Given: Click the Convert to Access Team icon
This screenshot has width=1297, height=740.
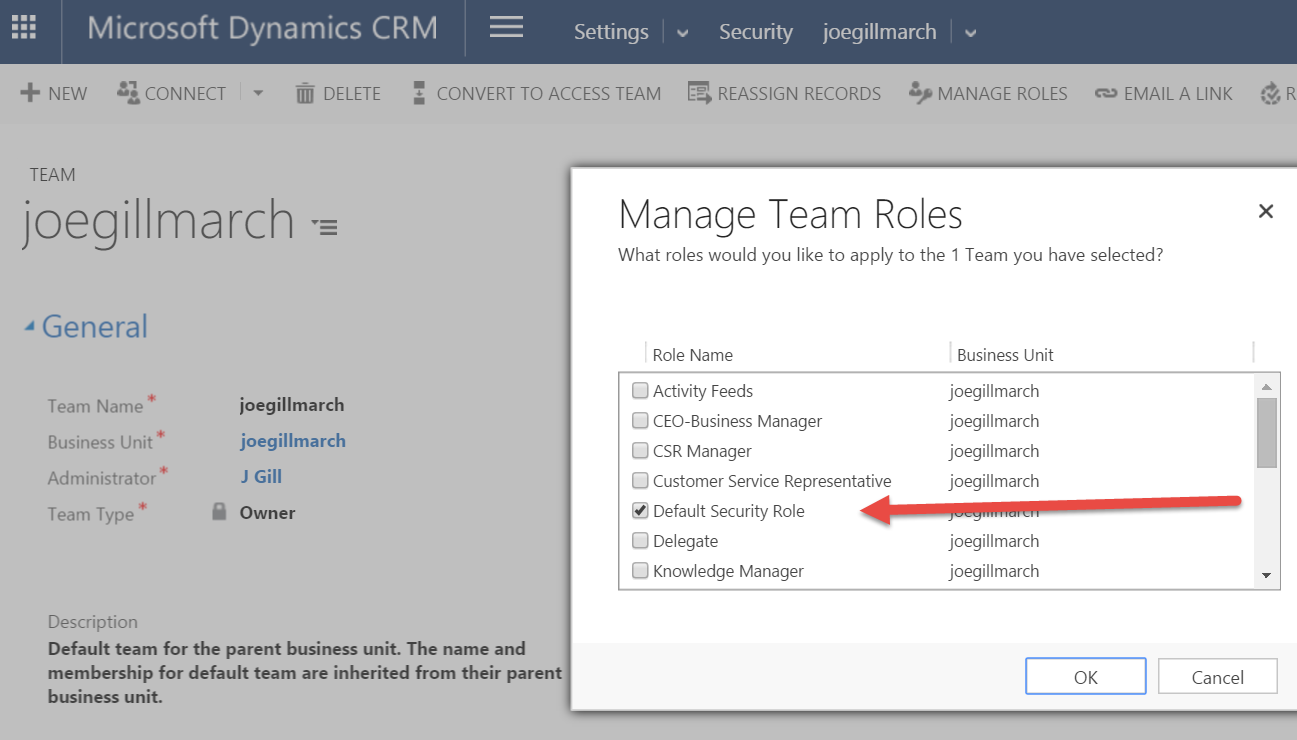Looking at the screenshot, I should click(420, 93).
